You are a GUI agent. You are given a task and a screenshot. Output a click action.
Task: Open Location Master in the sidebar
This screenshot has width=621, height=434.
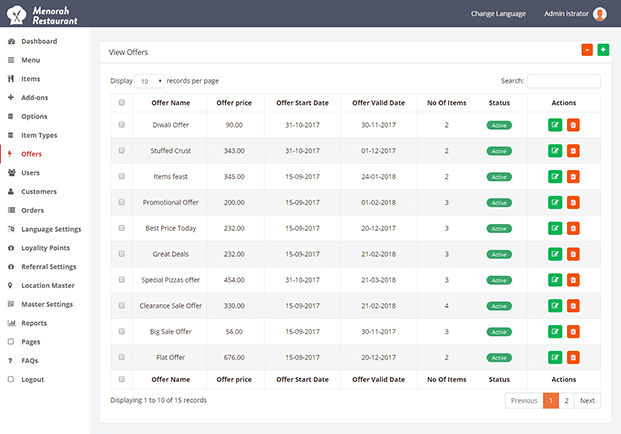(48, 286)
